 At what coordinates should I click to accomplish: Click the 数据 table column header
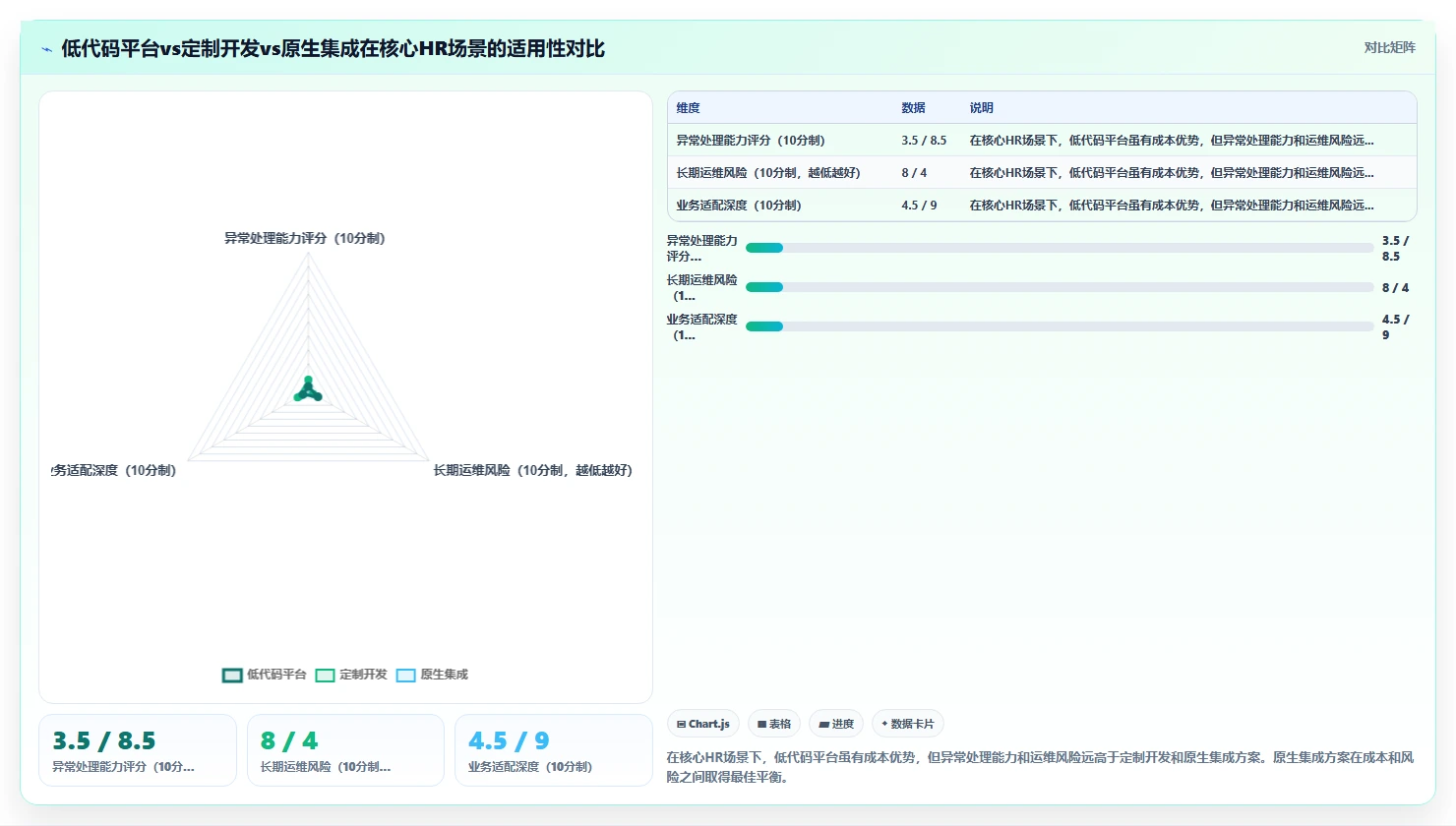913,108
